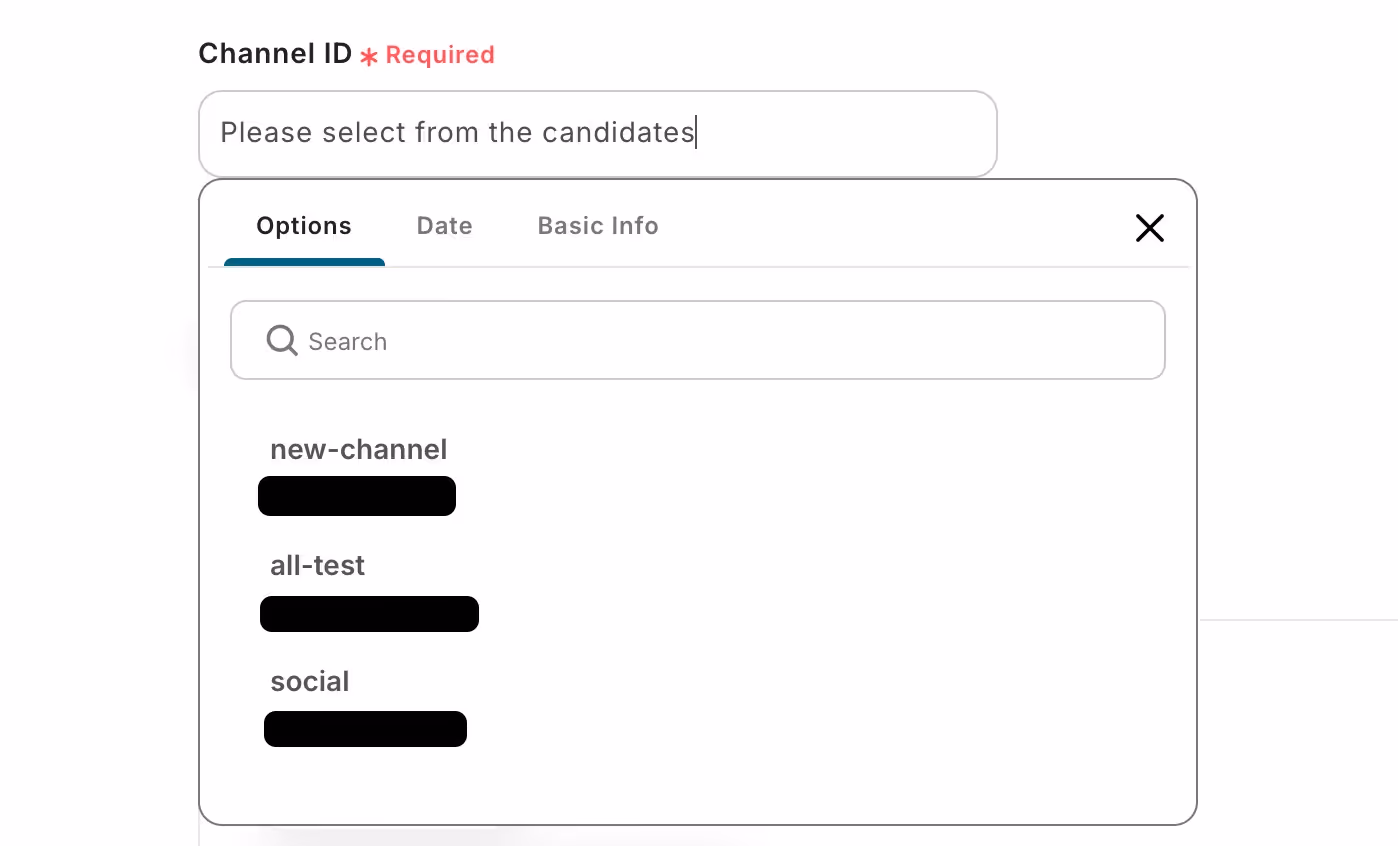Open the Date tab

tap(445, 226)
